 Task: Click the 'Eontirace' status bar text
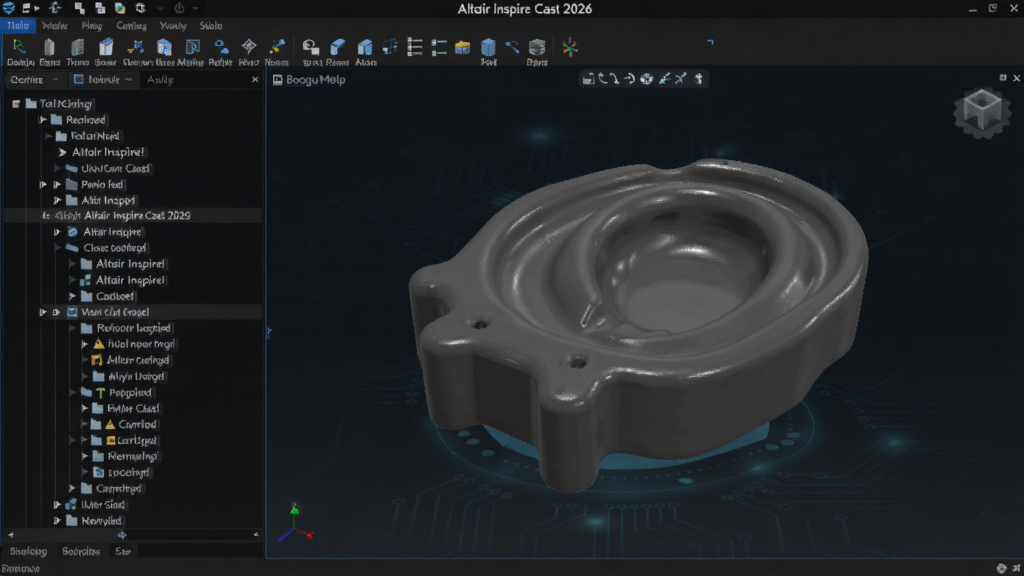(x=20, y=568)
